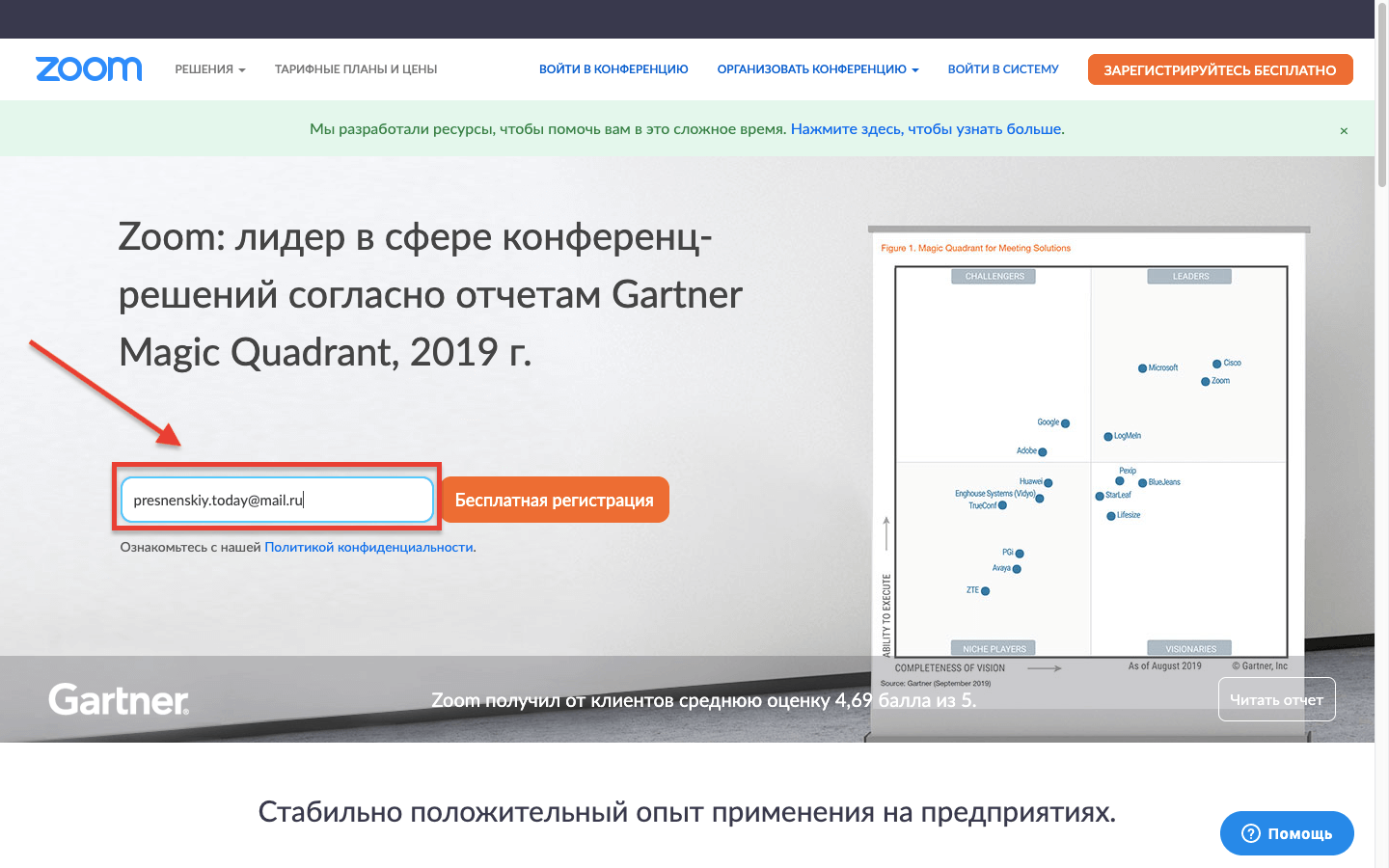This screenshot has width=1389, height=868.
Task: Click the Zoom logo
Action: coord(89,69)
